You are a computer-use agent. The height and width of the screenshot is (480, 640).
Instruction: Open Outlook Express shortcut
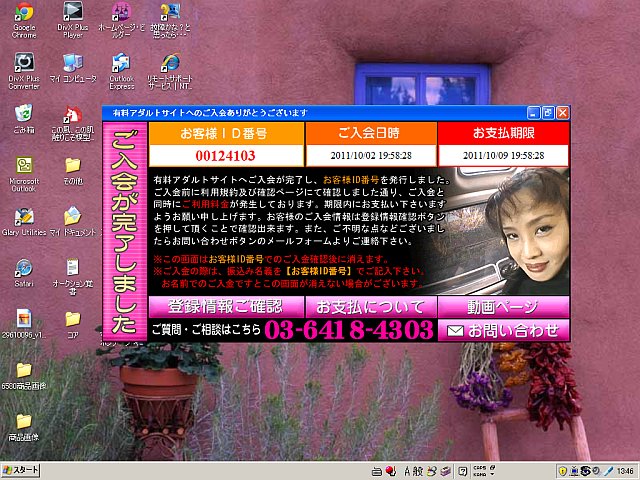[122, 71]
